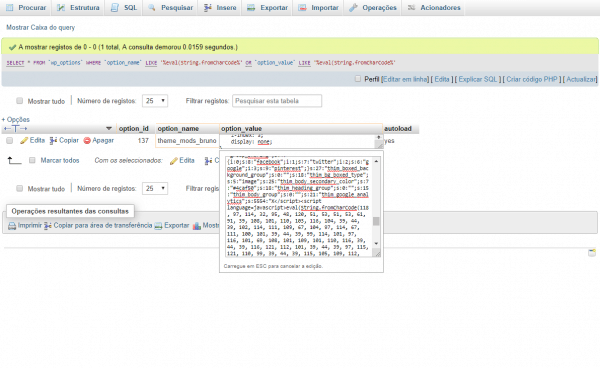
Task: Click the Pesquisar magnifier icon
Action: [152, 8]
